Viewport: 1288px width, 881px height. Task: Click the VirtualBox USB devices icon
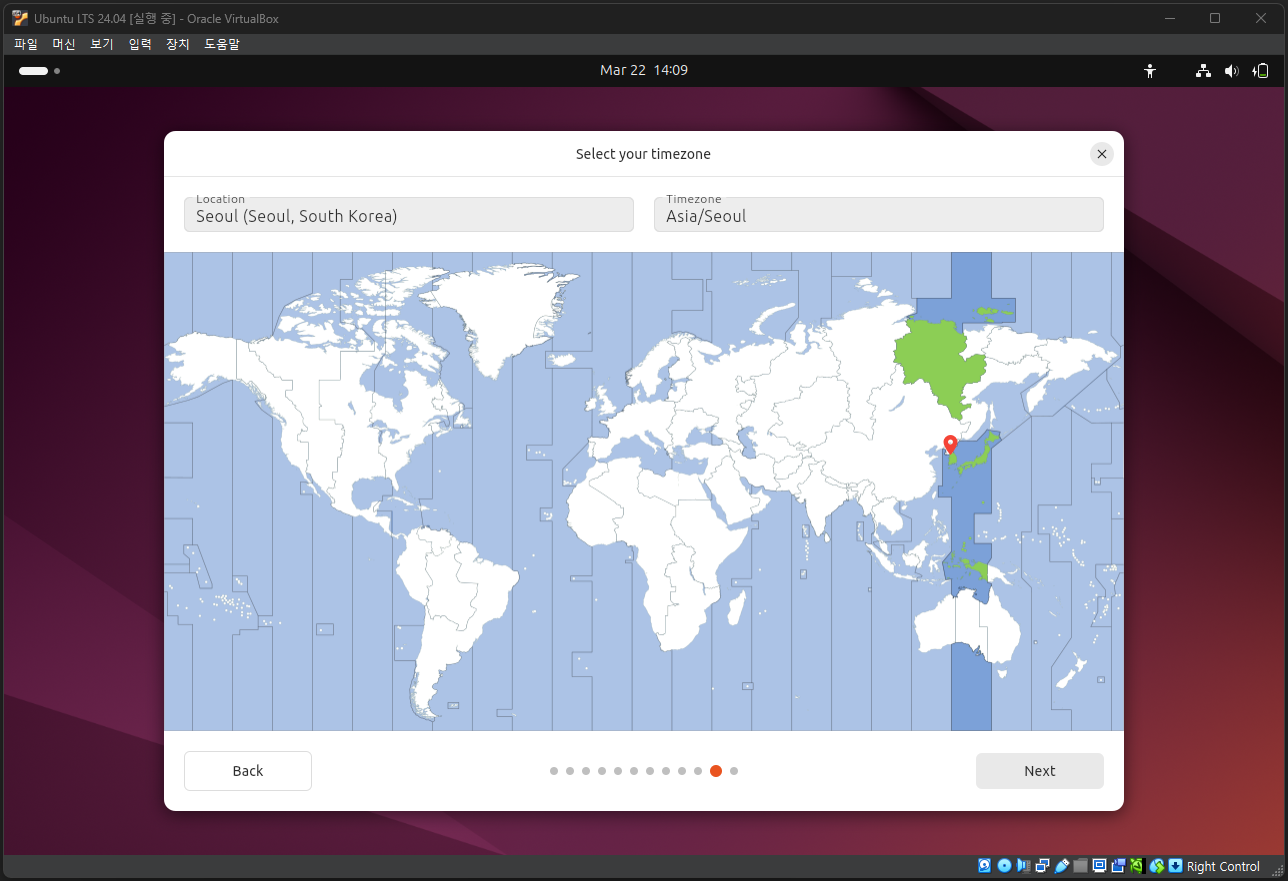click(1062, 866)
